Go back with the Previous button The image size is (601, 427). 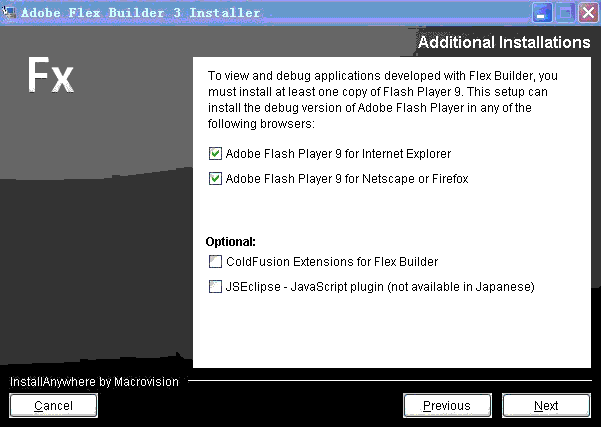447,406
